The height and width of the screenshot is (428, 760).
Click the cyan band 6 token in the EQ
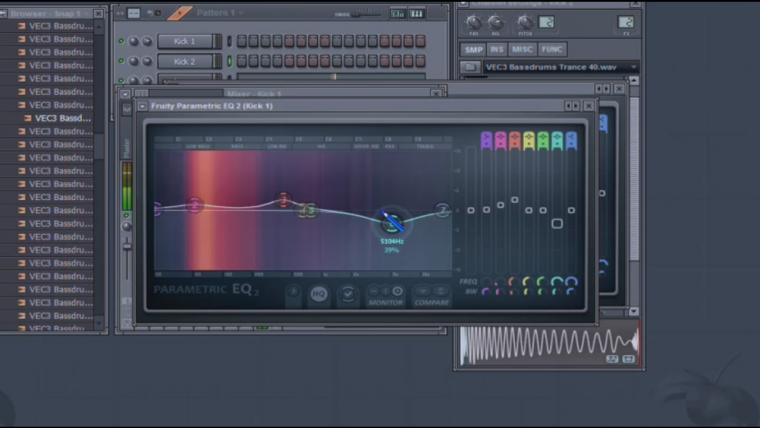coord(557,141)
